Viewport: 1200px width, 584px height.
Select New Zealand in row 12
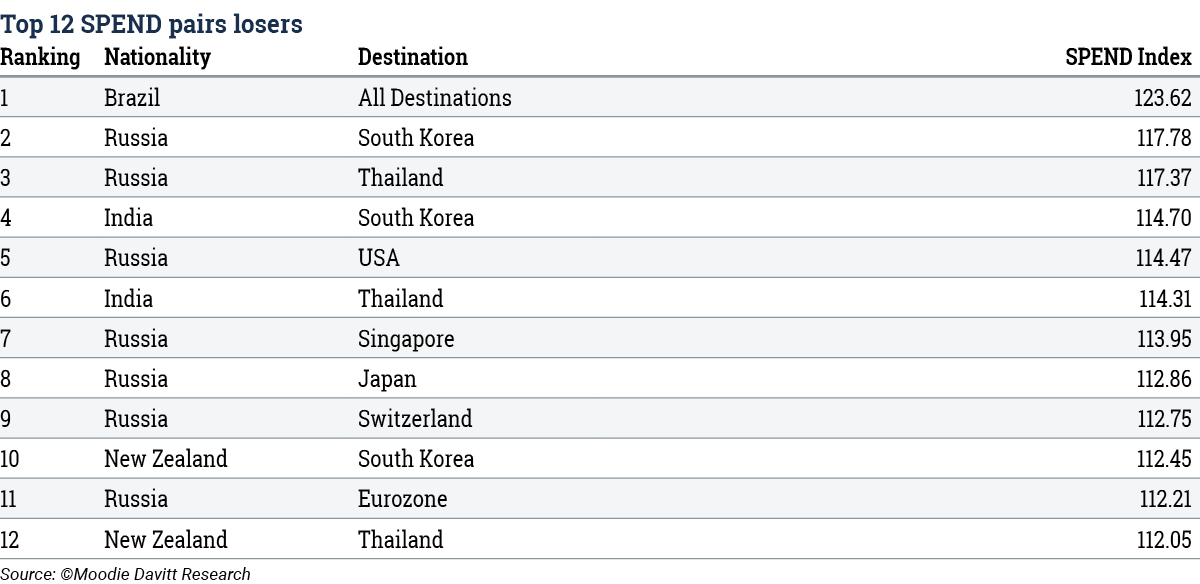click(166, 539)
